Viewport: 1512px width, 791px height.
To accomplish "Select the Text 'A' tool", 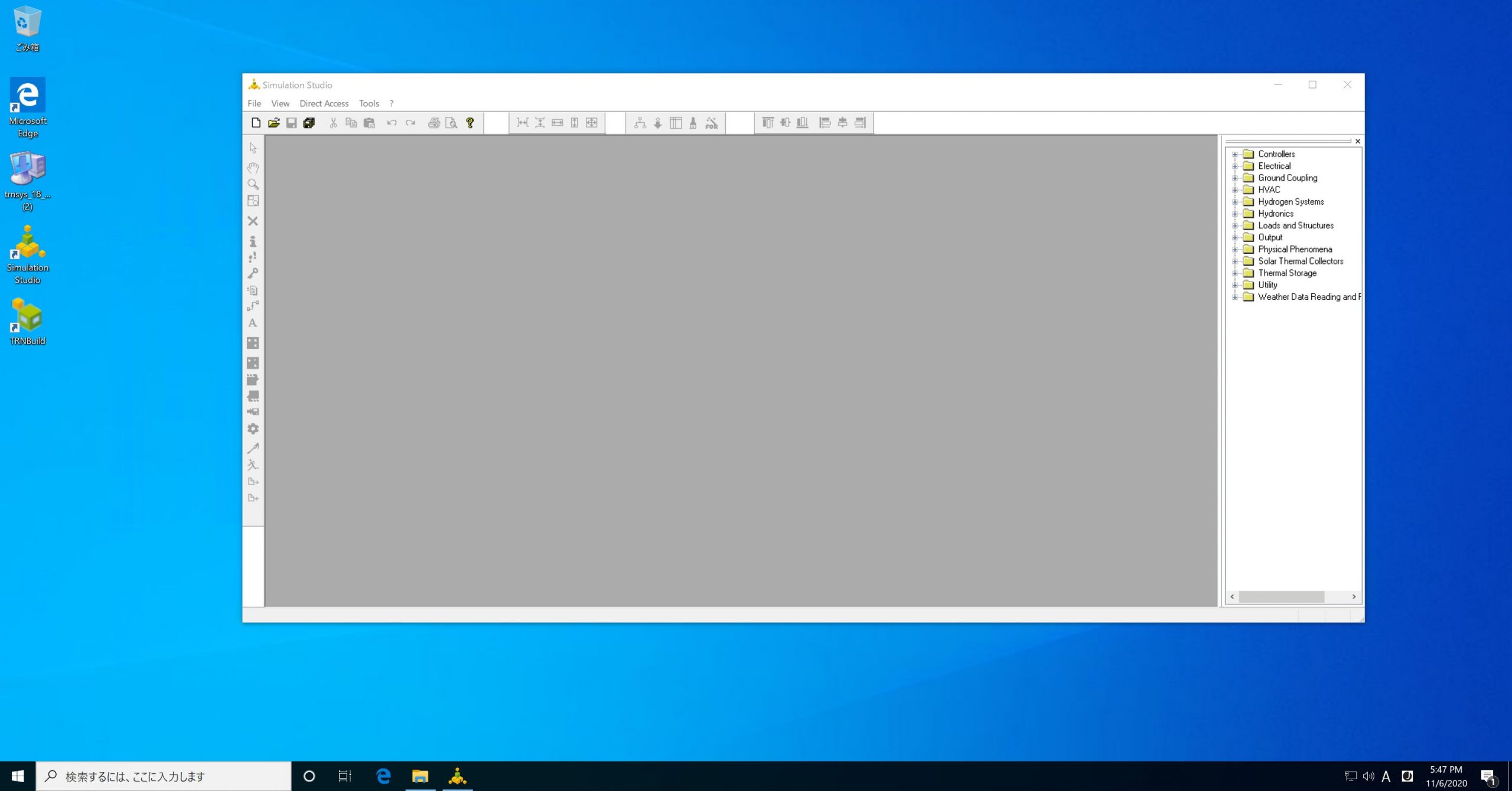I will [x=253, y=323].
